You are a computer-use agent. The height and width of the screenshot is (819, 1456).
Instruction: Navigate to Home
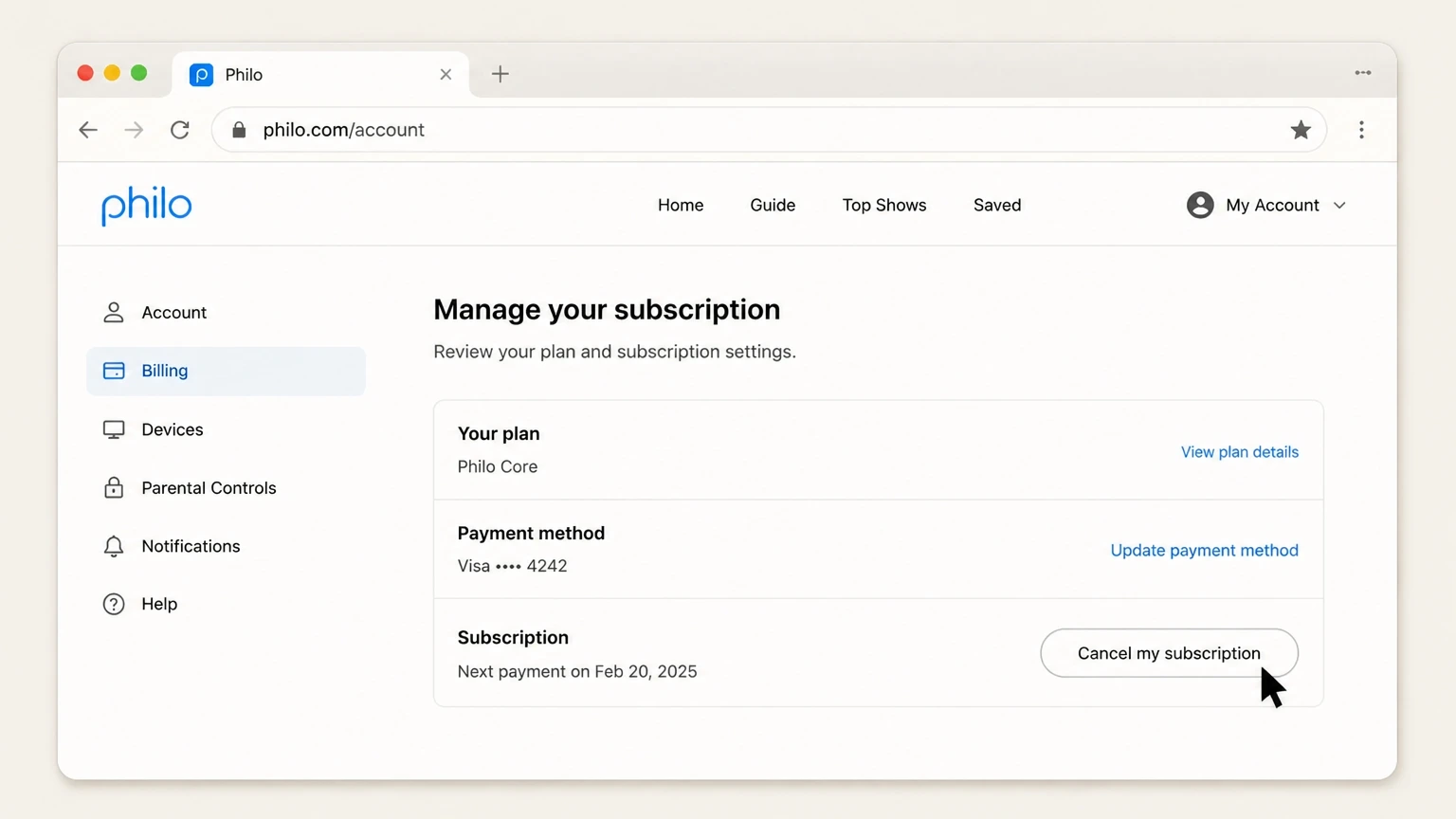pos(681,205)
